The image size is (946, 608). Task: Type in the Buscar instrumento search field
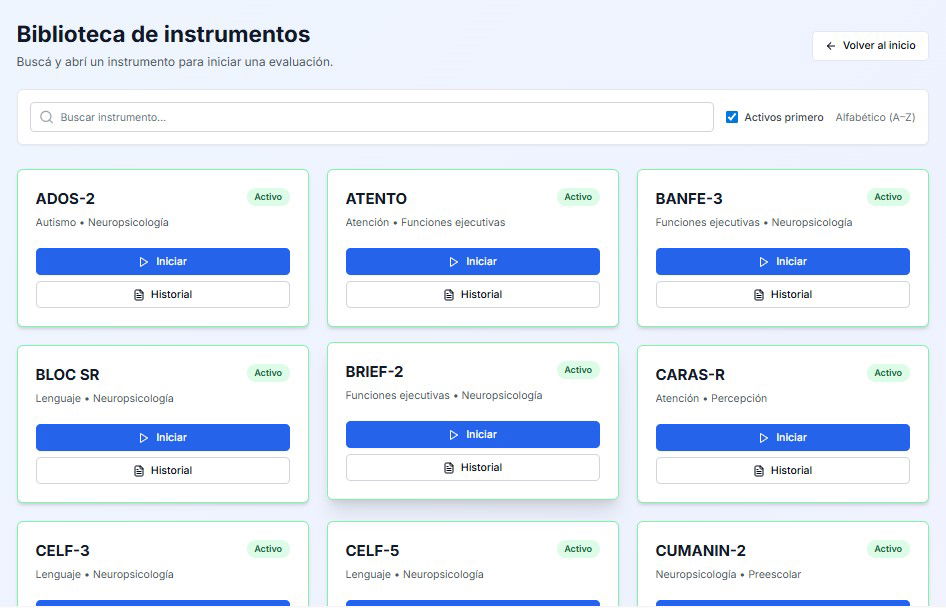380,117
